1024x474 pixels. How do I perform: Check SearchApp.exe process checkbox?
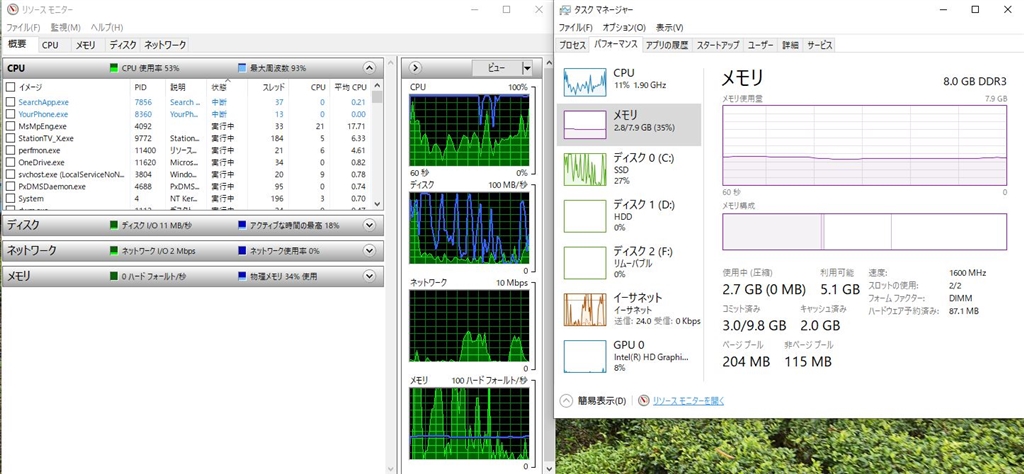pyautogui.click(x=10, y=102)
